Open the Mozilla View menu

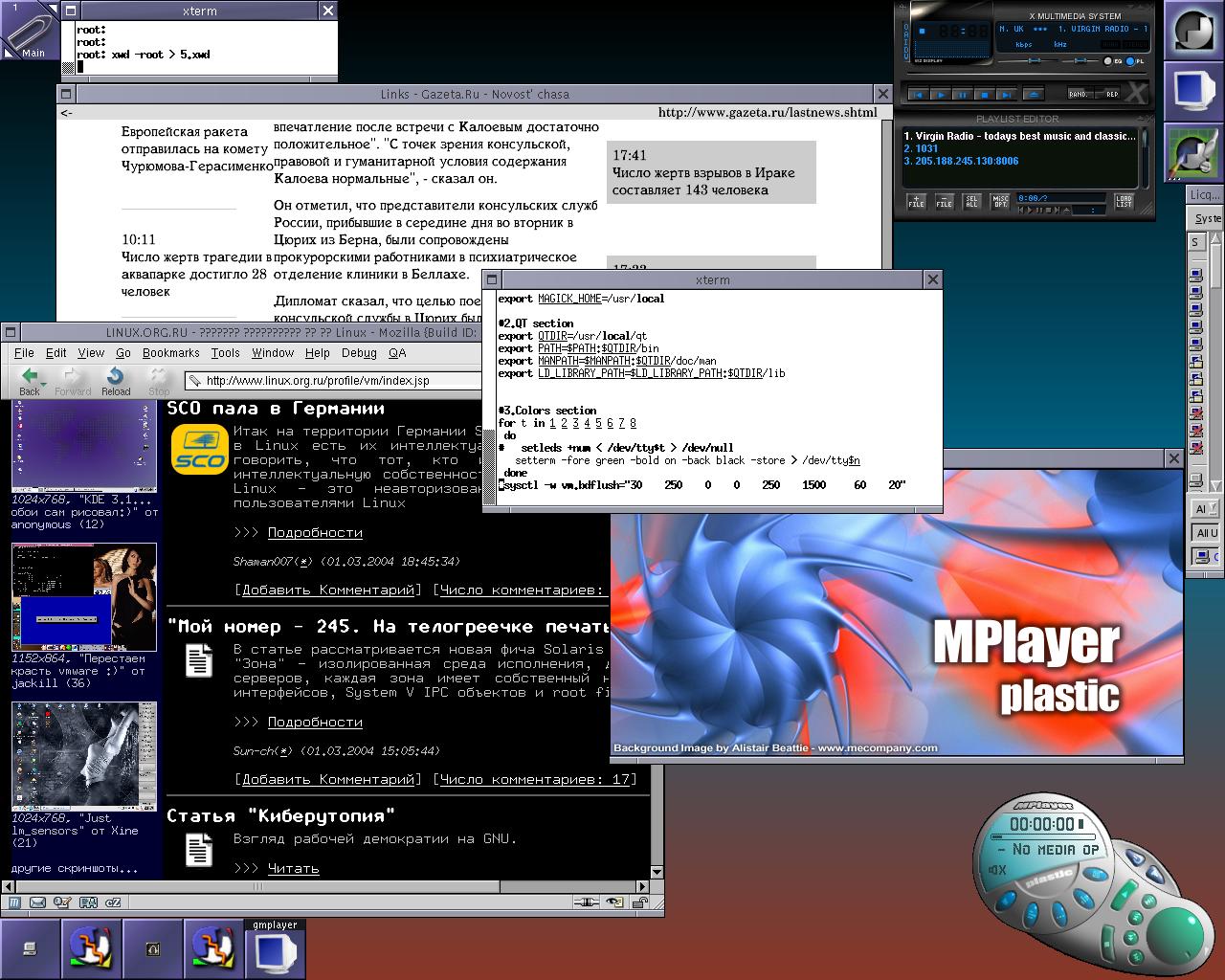pos(91,353)
